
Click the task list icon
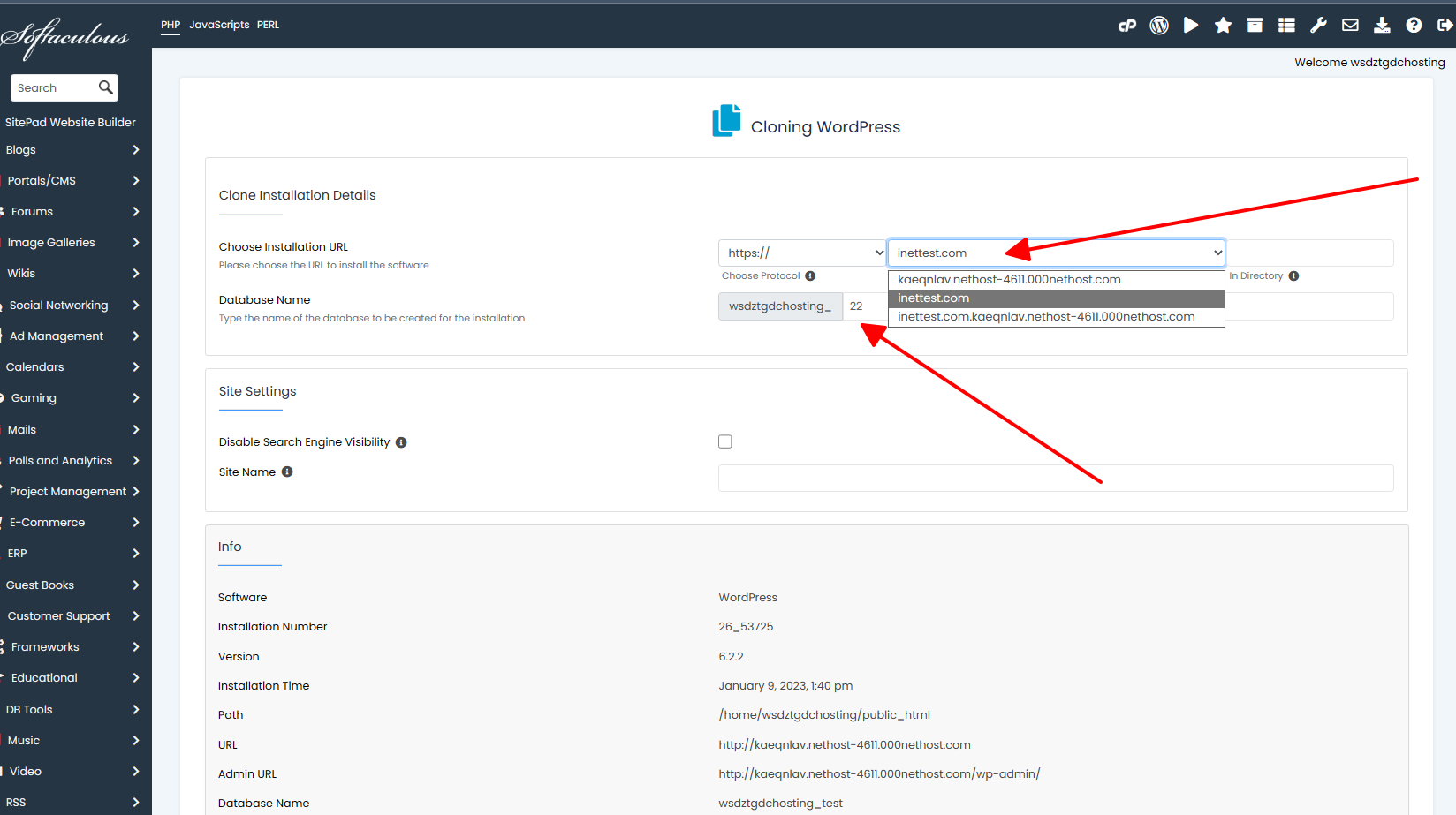pos(1286,26)
